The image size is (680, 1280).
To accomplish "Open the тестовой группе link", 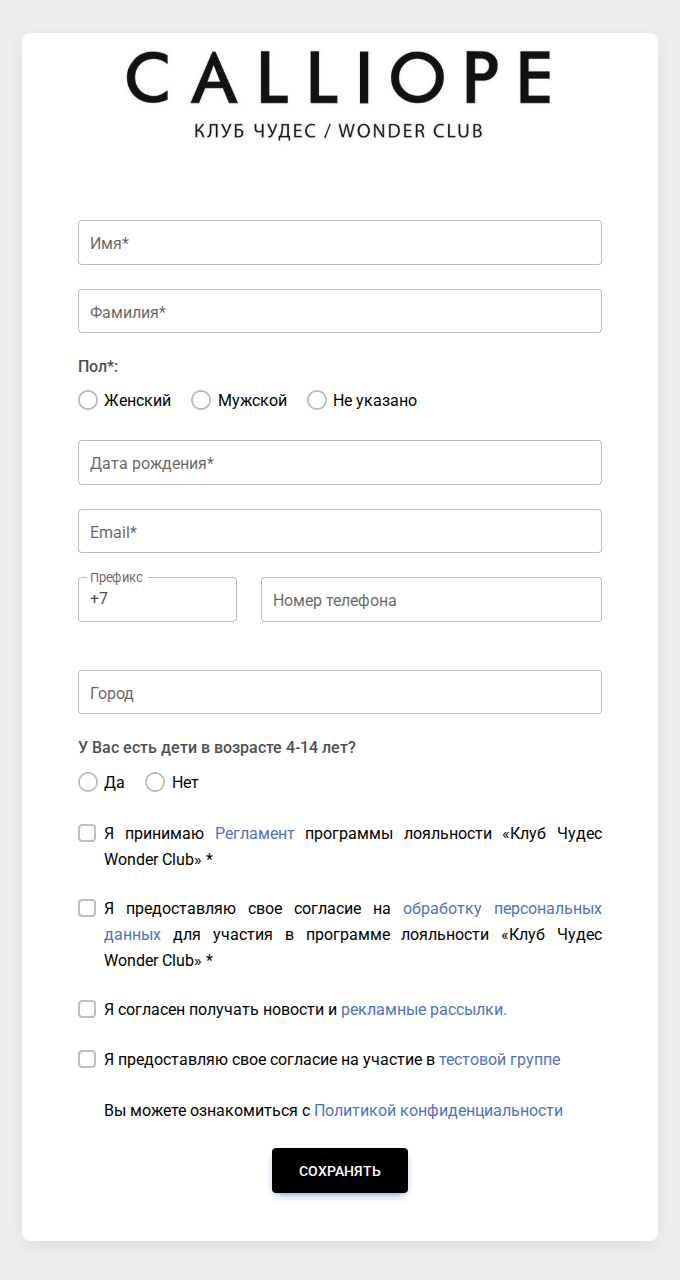I will pos(499,1058).
